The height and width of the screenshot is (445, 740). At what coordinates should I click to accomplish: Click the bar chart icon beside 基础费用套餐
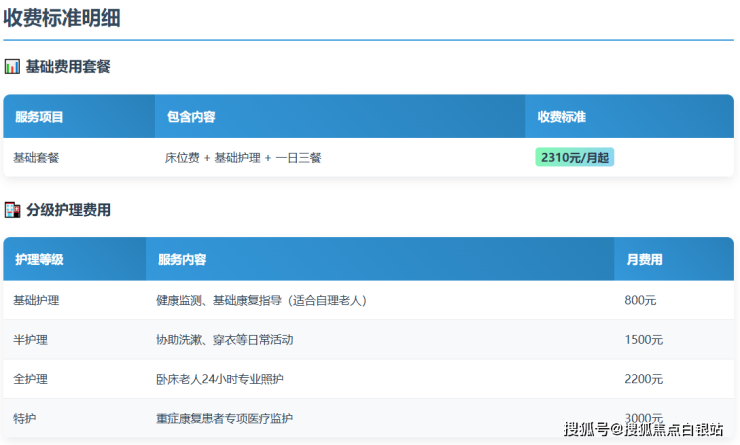[12, 67]
